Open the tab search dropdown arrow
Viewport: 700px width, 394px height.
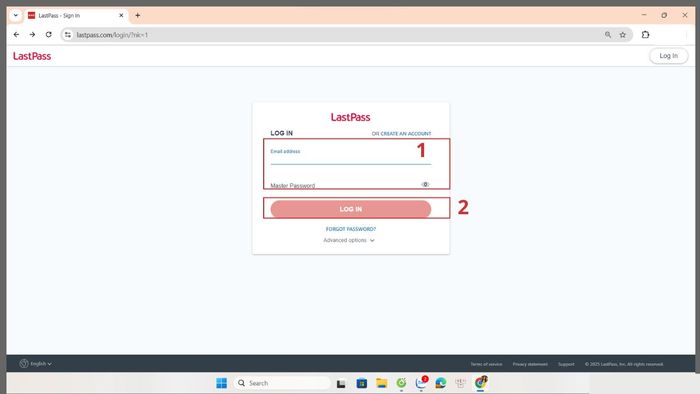point(16,15)
